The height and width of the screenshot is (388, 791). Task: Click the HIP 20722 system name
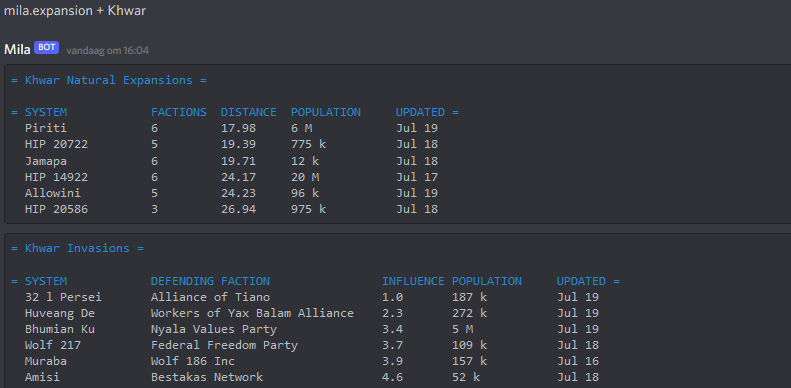[x=56, y=144]
